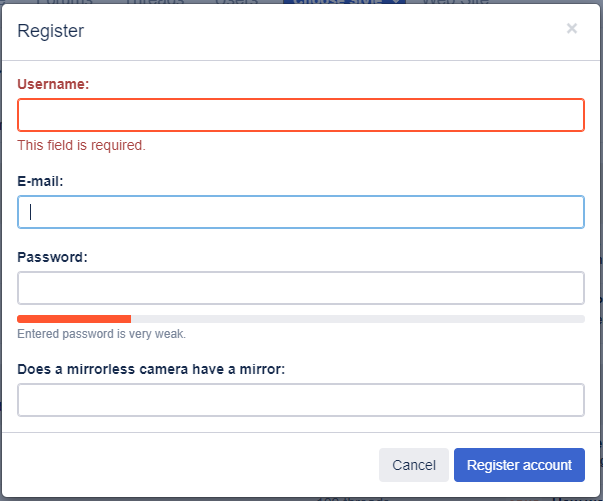The width and height of the screenshot is (603, 501).
Task: Click the Password field label
Action: point(52,257)
